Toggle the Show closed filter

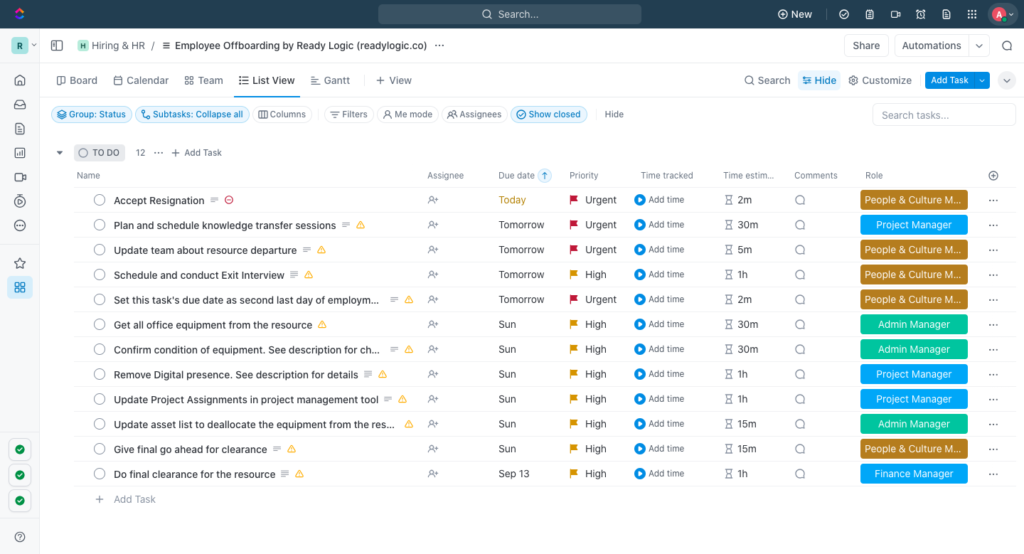click(549, 114)
